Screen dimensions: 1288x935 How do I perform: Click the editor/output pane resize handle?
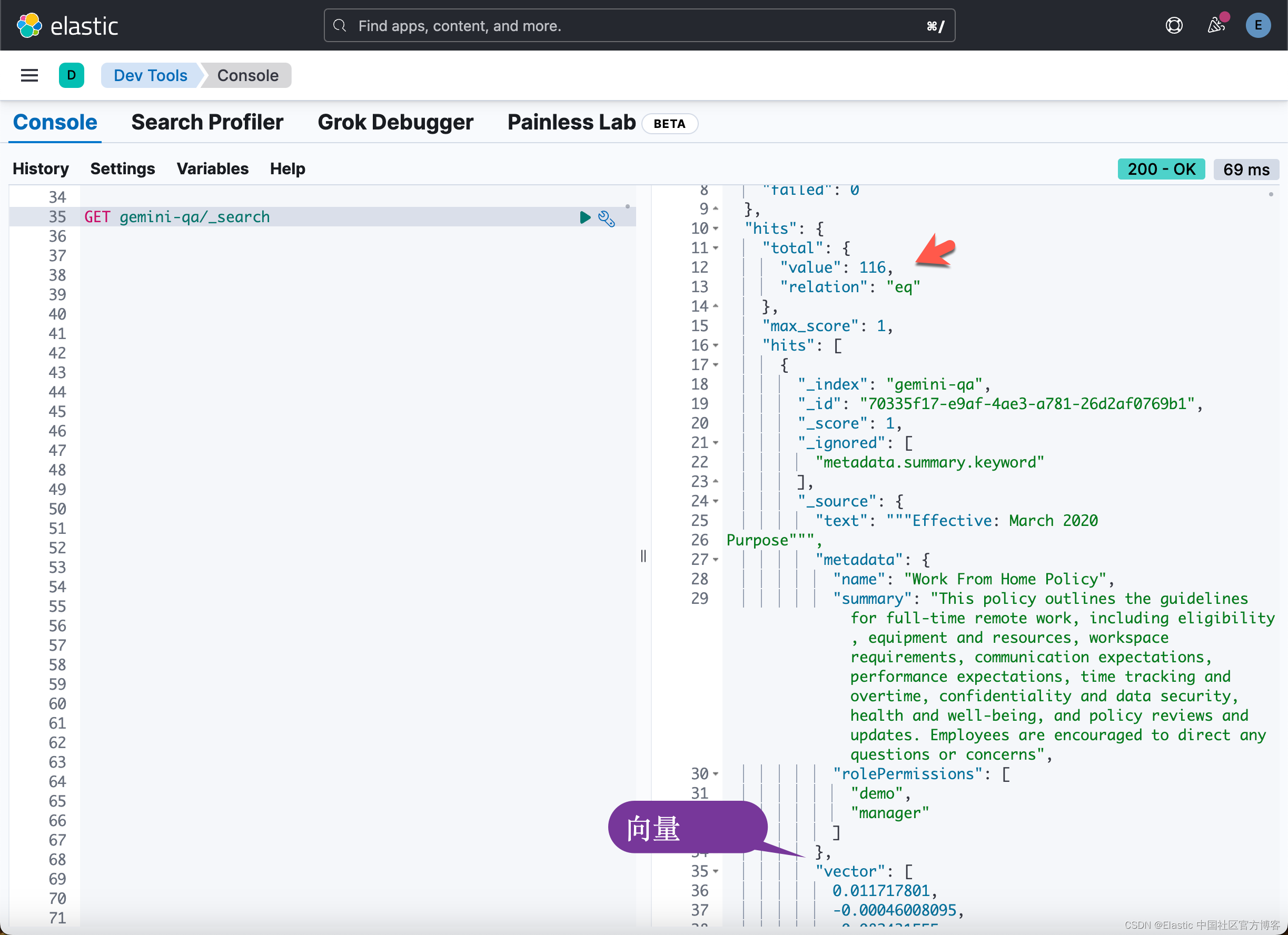pos(643,556)
